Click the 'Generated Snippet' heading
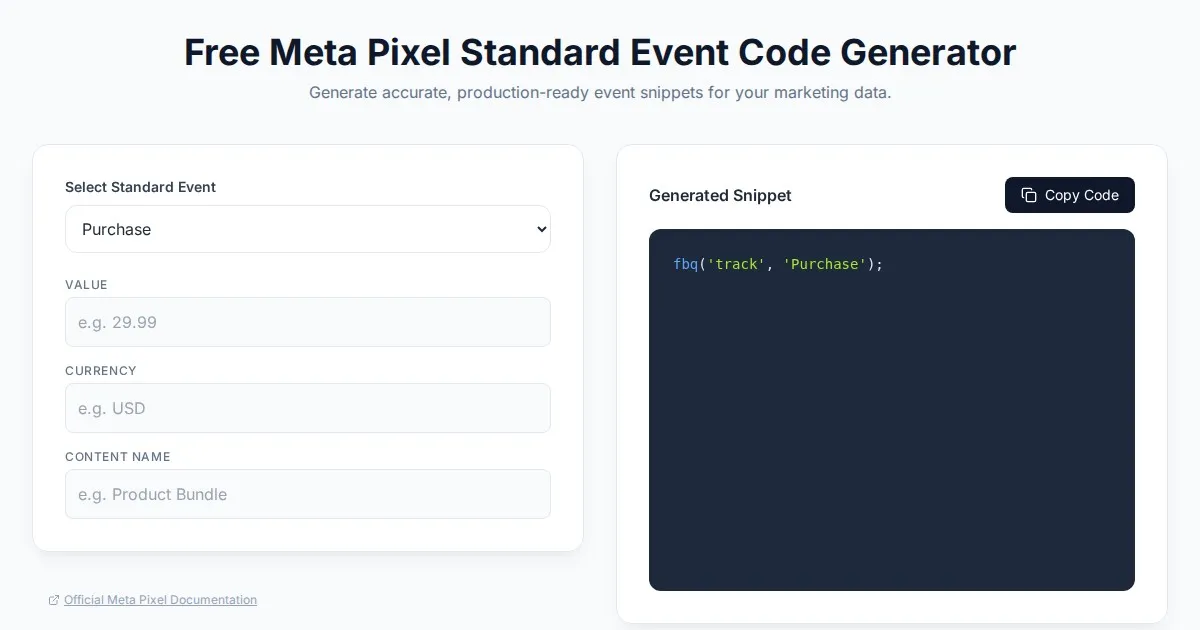The height and width of the screenshot is (630, 1200). tap(720, 195)
